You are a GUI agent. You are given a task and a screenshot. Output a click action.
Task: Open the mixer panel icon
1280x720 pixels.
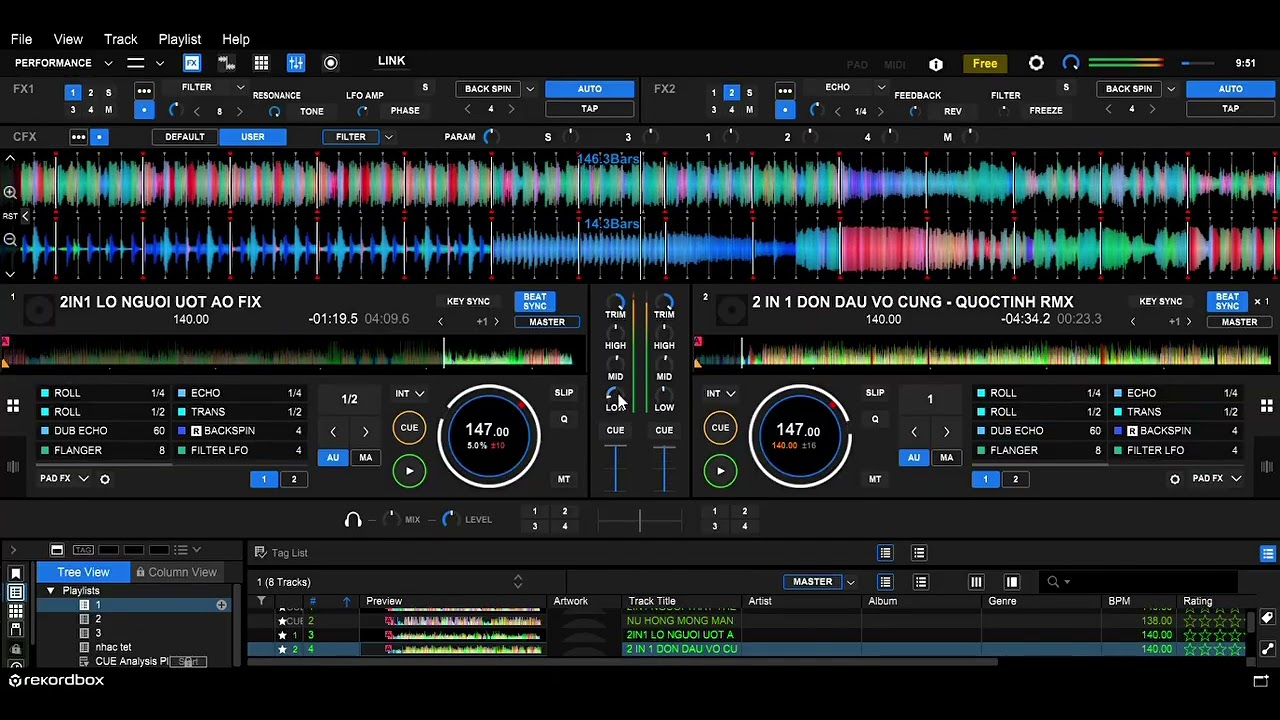(296, 63)
